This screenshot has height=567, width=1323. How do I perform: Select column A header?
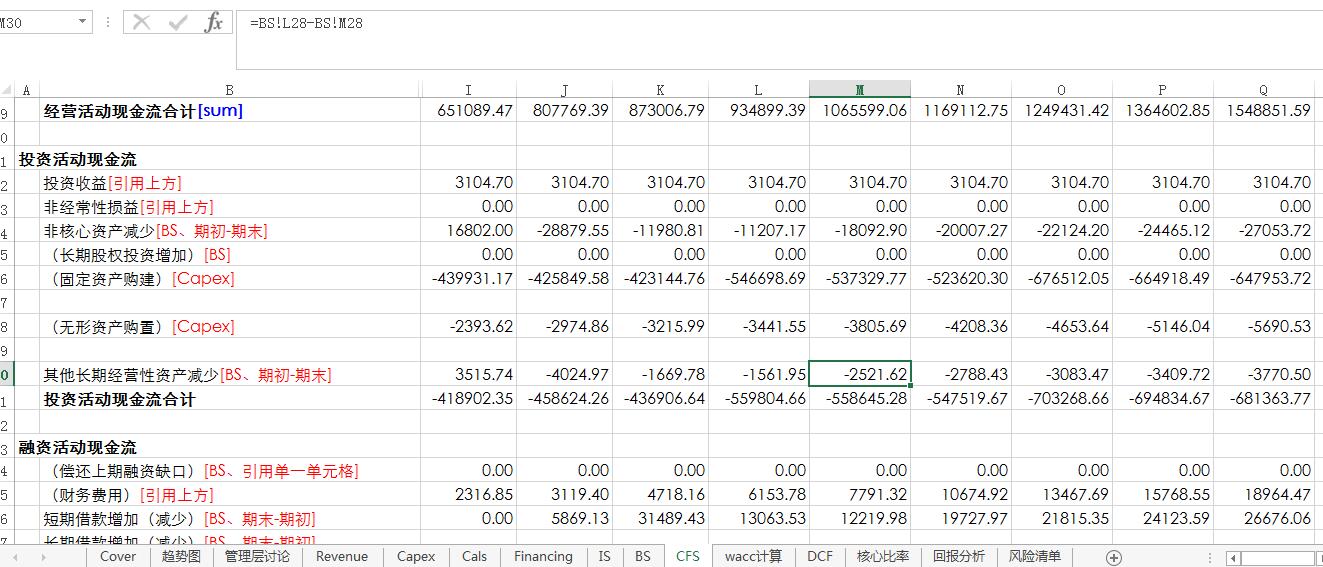(x=26, y=90)
